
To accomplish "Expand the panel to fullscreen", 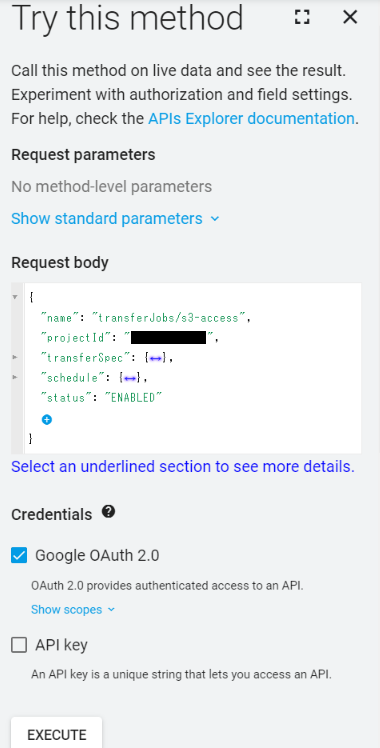I will [302, 17].
